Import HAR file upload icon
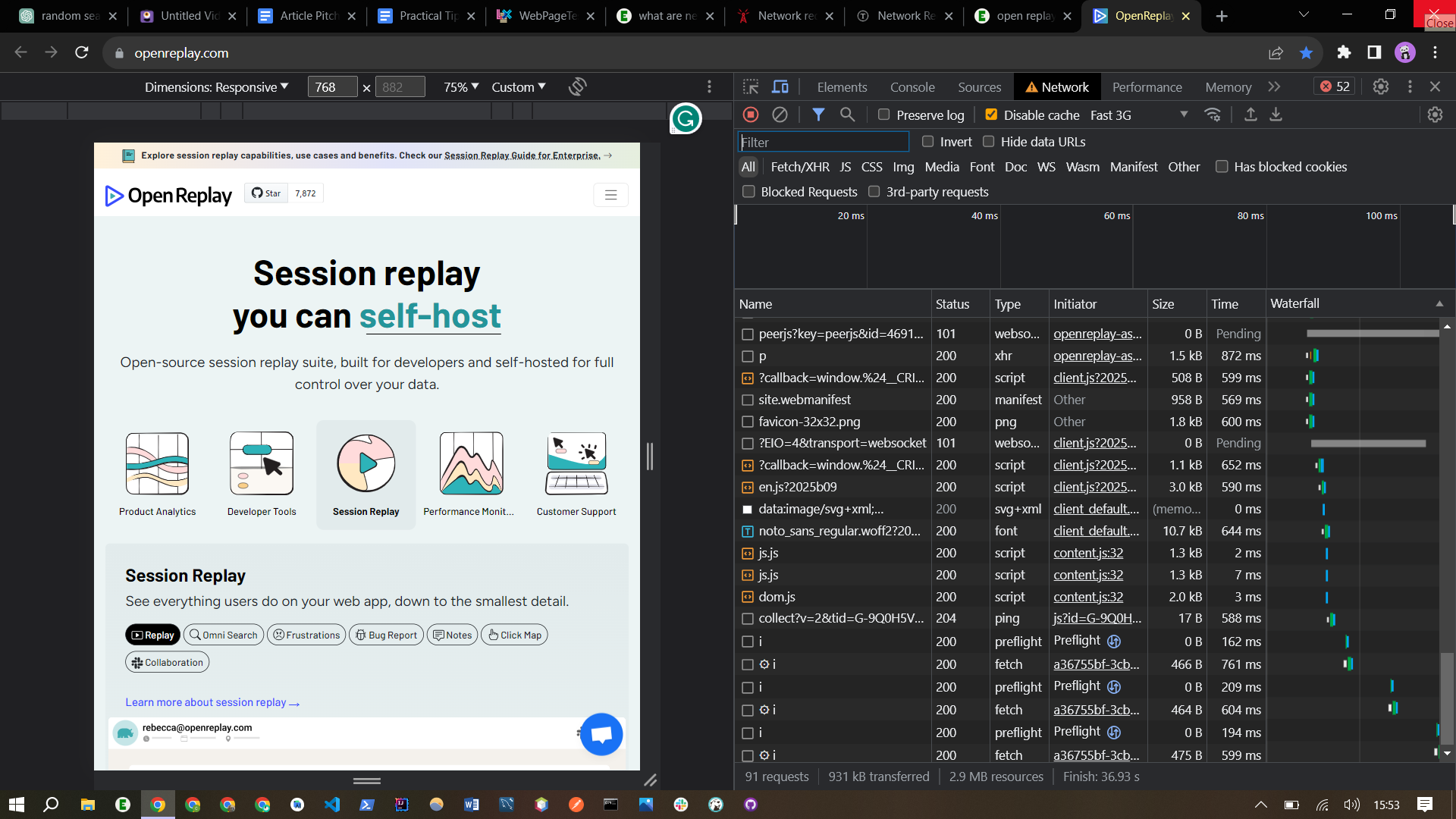This screenshot has height=819, width=1456. click(1250, 115)
